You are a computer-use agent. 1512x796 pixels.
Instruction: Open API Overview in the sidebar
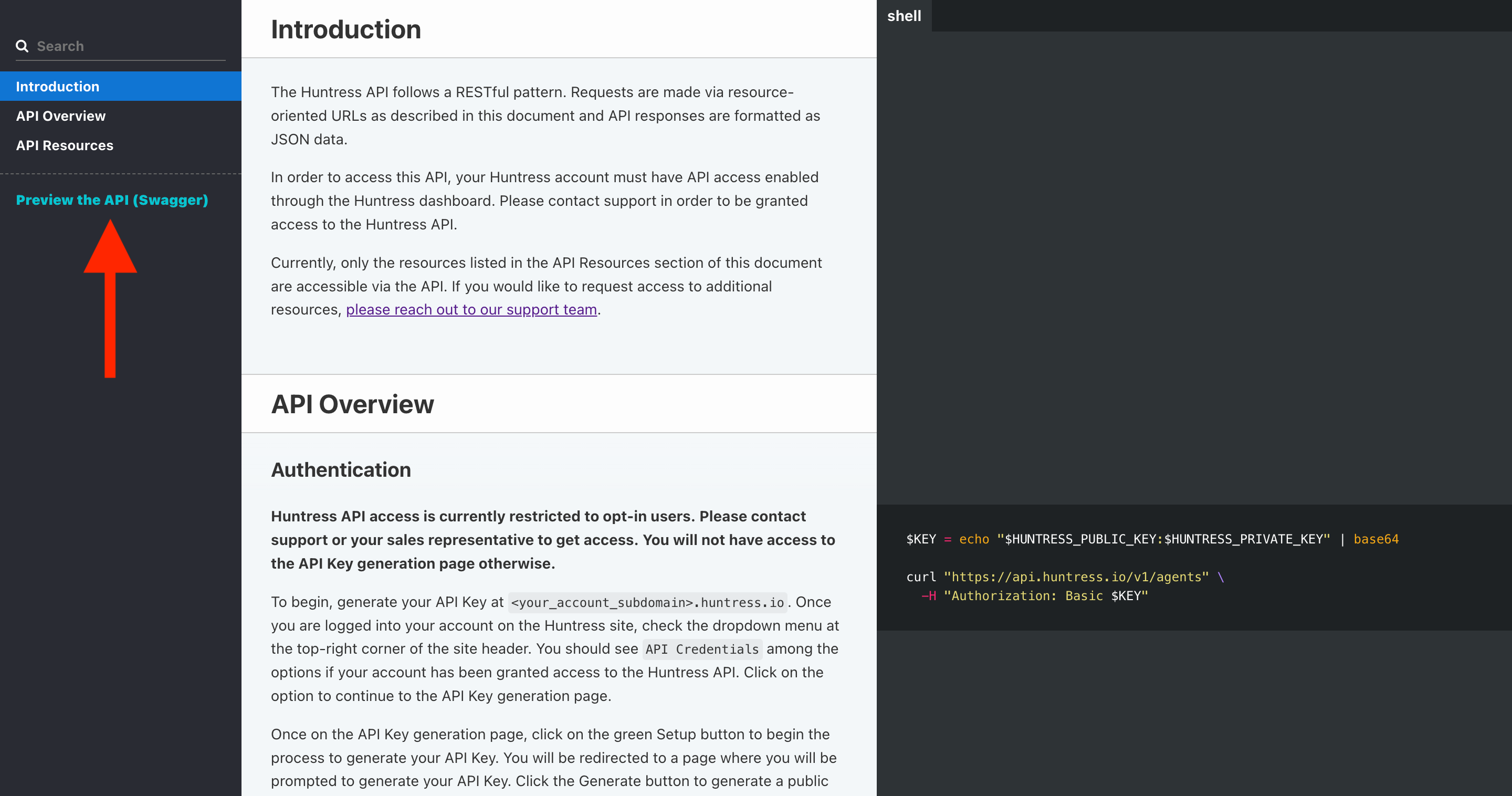point(120,116)
